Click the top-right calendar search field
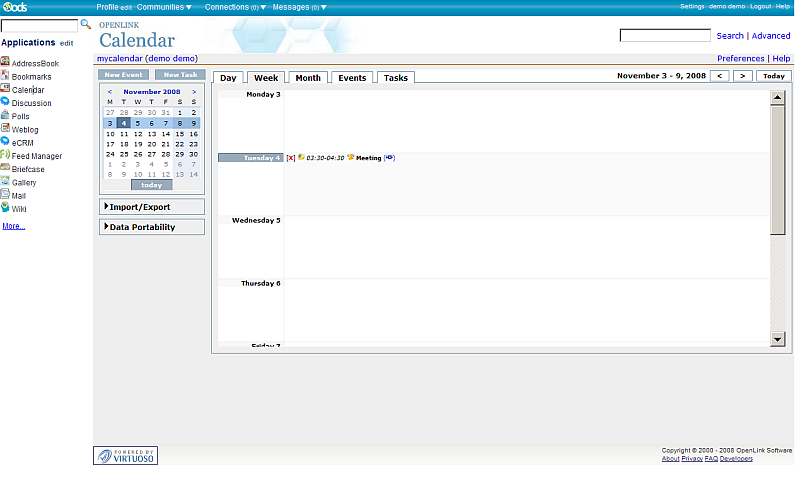This screenshot has width=800, height=477. point(665,36)
